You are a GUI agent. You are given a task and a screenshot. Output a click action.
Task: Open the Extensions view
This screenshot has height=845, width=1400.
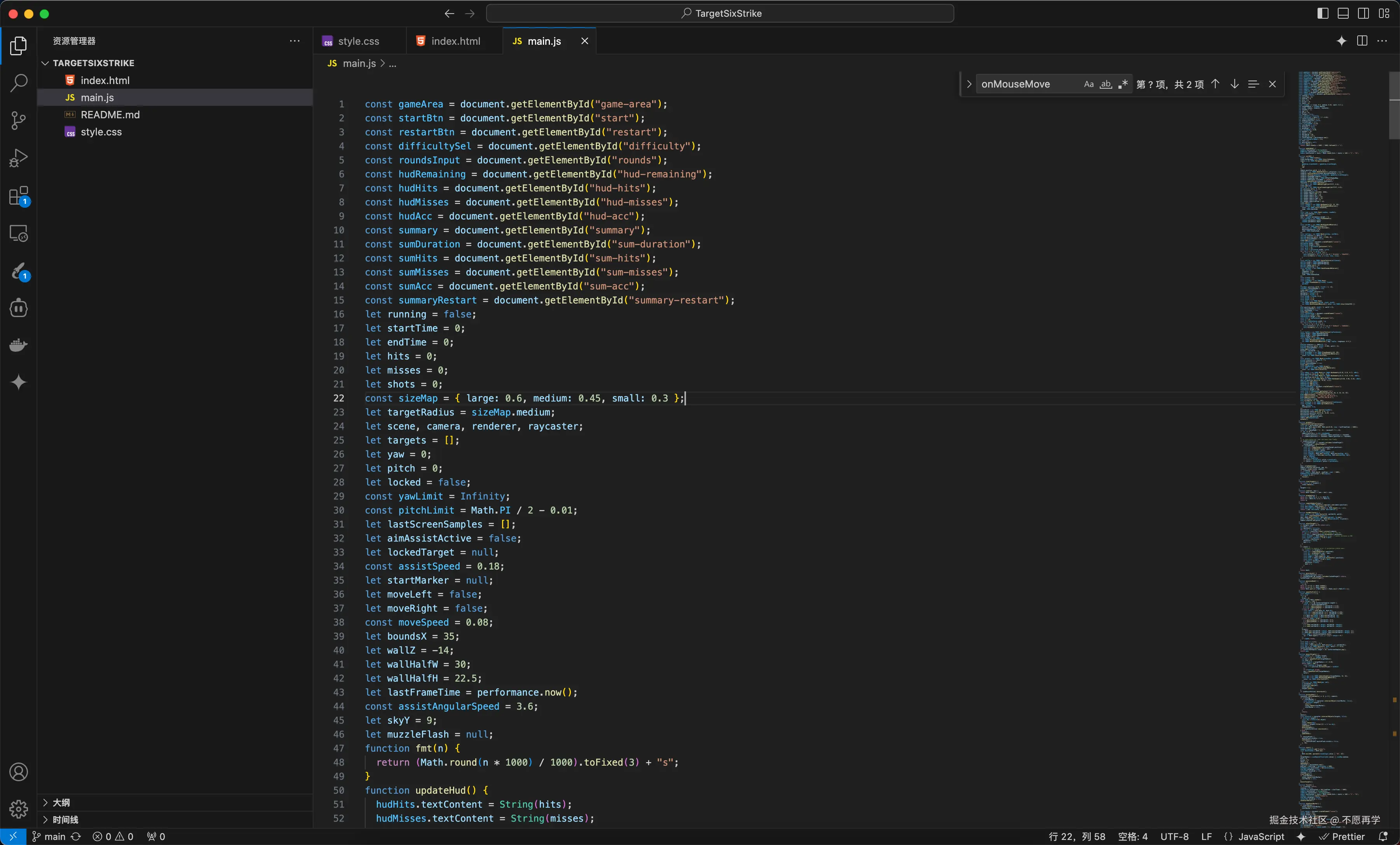click(x=19, y=196)
